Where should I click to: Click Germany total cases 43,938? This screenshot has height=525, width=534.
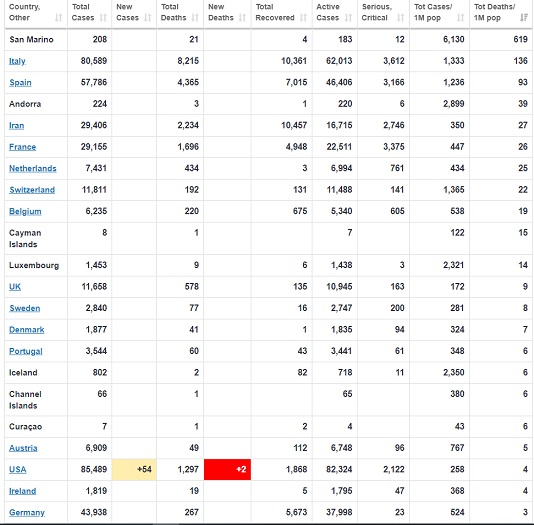point(94,512)
